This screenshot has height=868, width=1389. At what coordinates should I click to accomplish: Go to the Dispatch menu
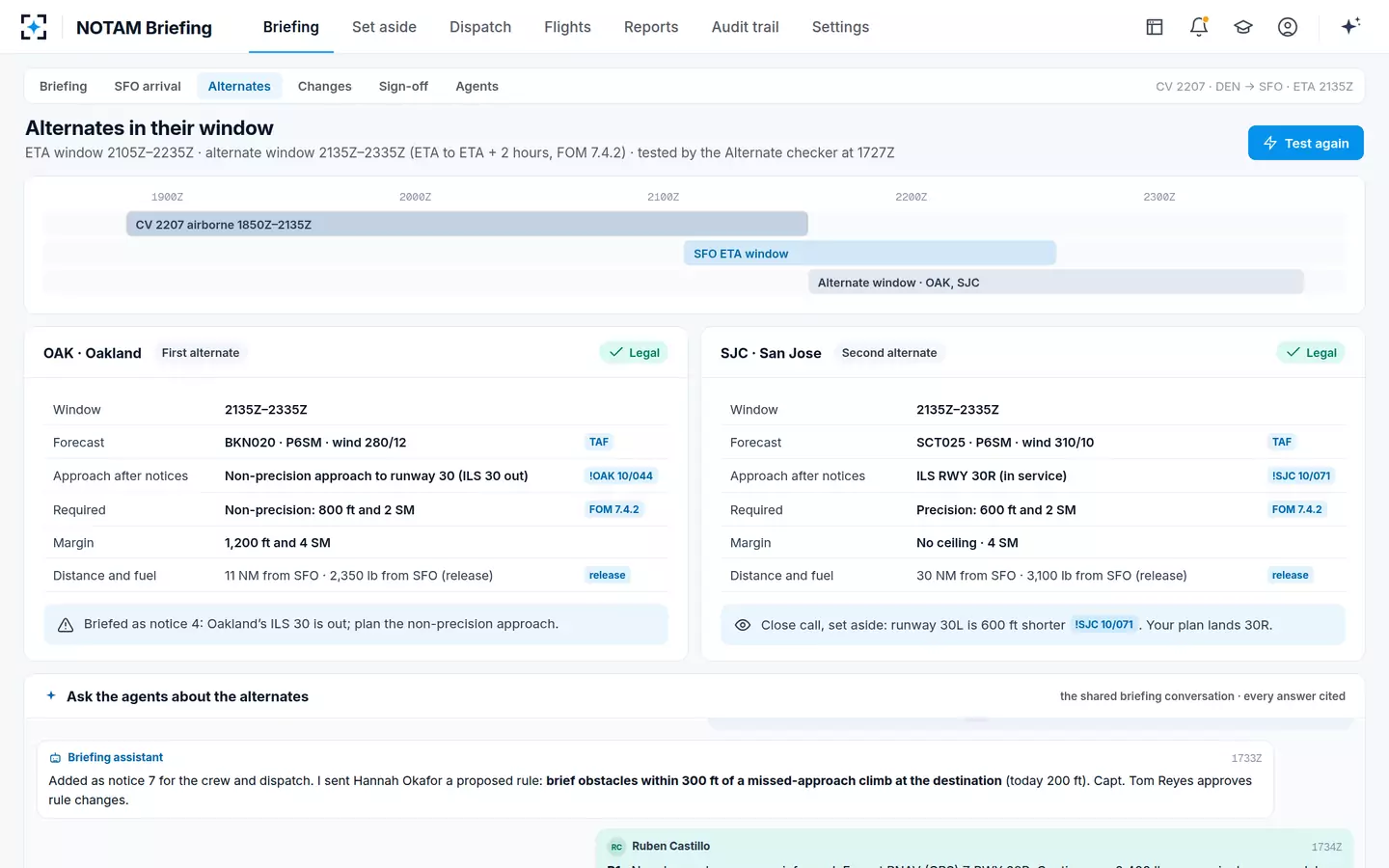(x=480, y=27)
